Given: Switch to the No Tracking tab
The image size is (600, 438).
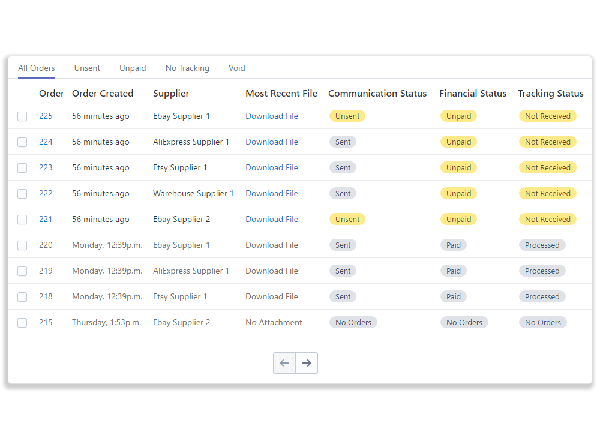Looking at the screenshot, I should [x=187, y=68].
